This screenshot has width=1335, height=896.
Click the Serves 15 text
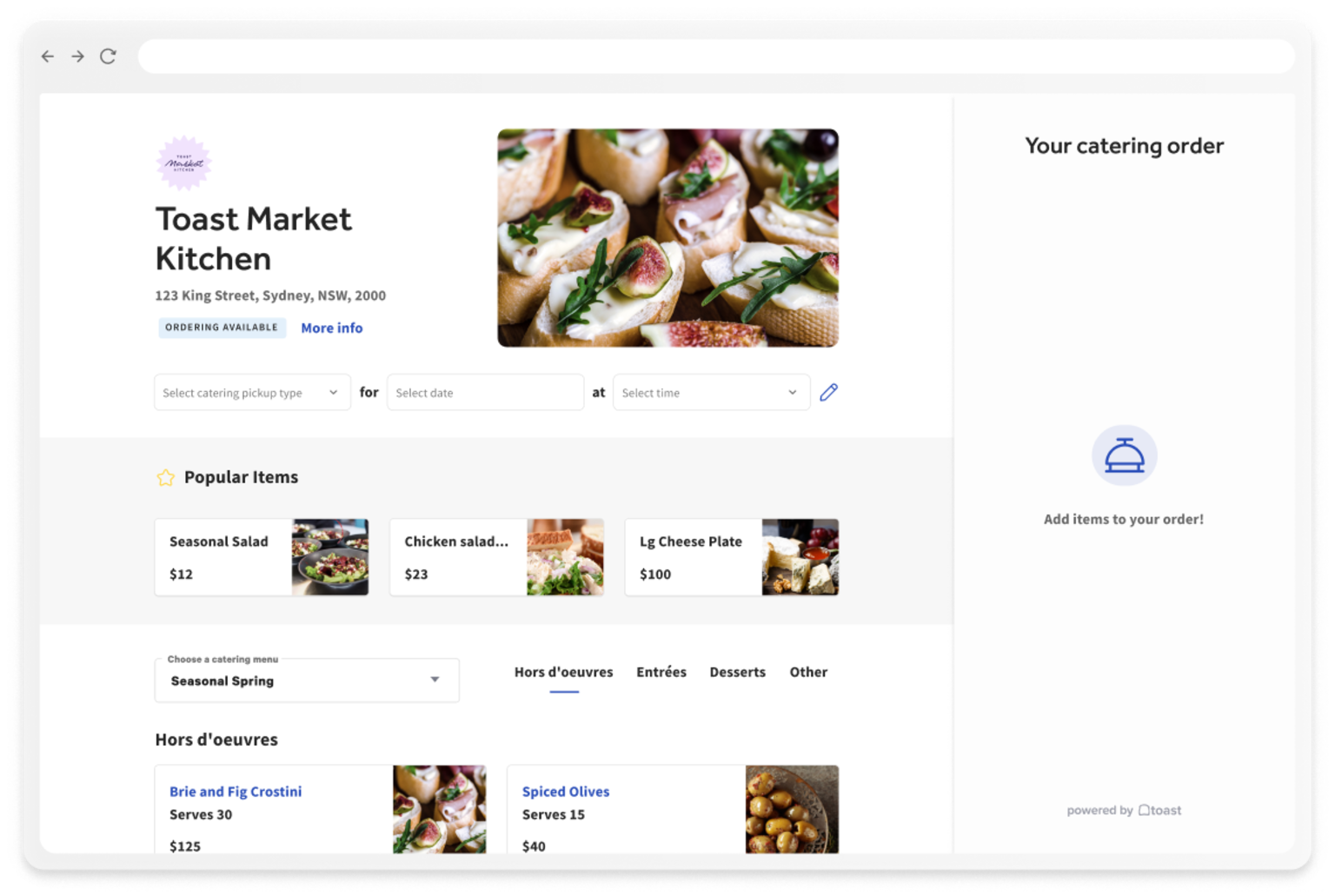(x=554, y=814)
